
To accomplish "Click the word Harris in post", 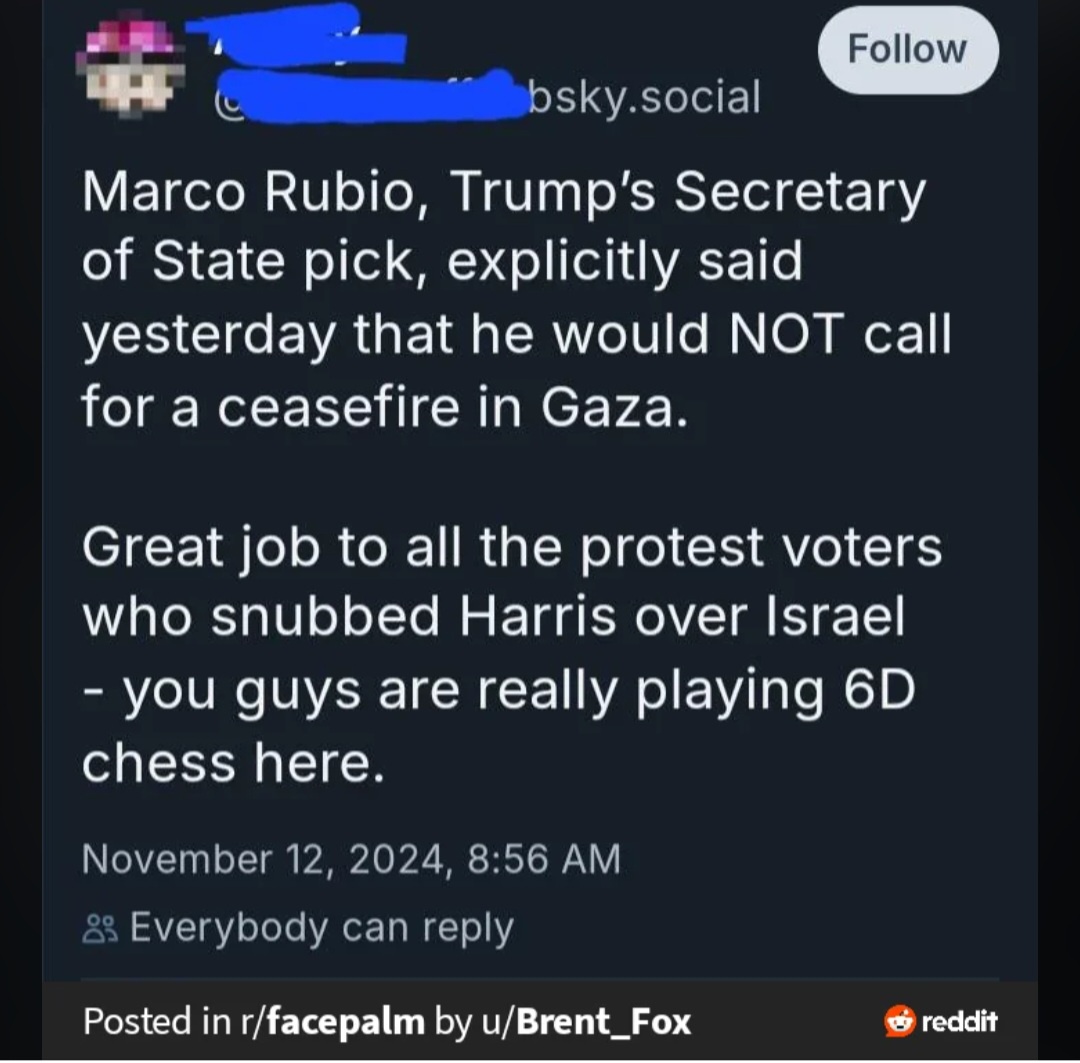I will (537, 616).
